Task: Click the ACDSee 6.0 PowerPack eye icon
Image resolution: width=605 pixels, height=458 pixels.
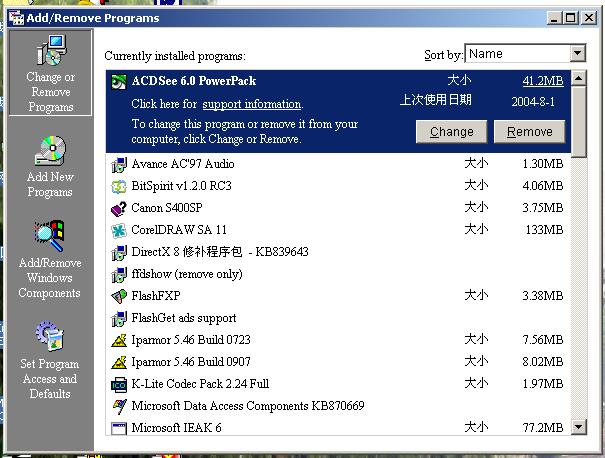Action: (x=119, y=81)
